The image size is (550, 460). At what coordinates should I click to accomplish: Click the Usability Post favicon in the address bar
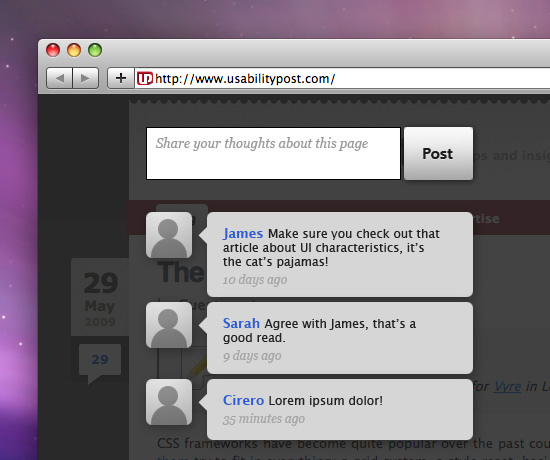[x=145, y=78]
